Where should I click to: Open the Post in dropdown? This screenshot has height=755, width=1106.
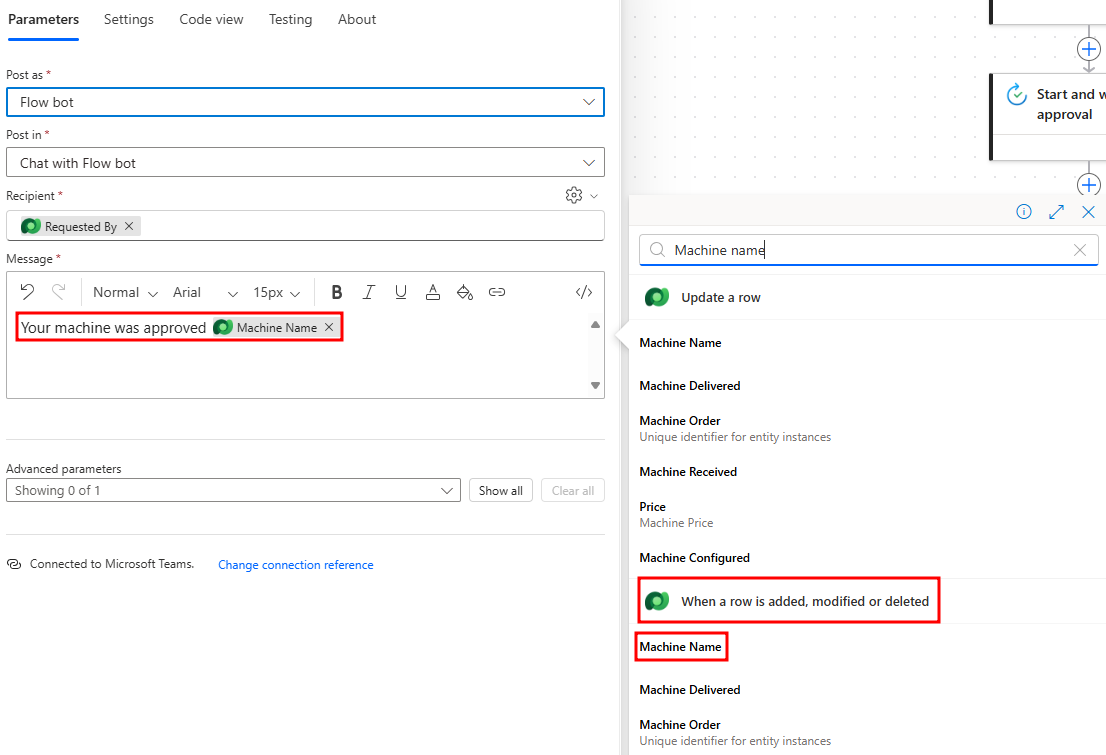coord(305,163)
